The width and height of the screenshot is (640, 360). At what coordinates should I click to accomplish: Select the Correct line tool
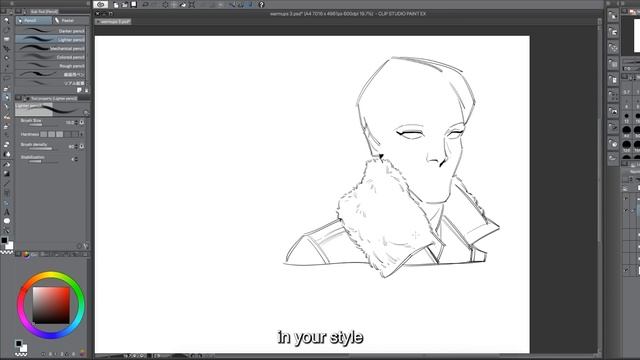click(7, 231)
